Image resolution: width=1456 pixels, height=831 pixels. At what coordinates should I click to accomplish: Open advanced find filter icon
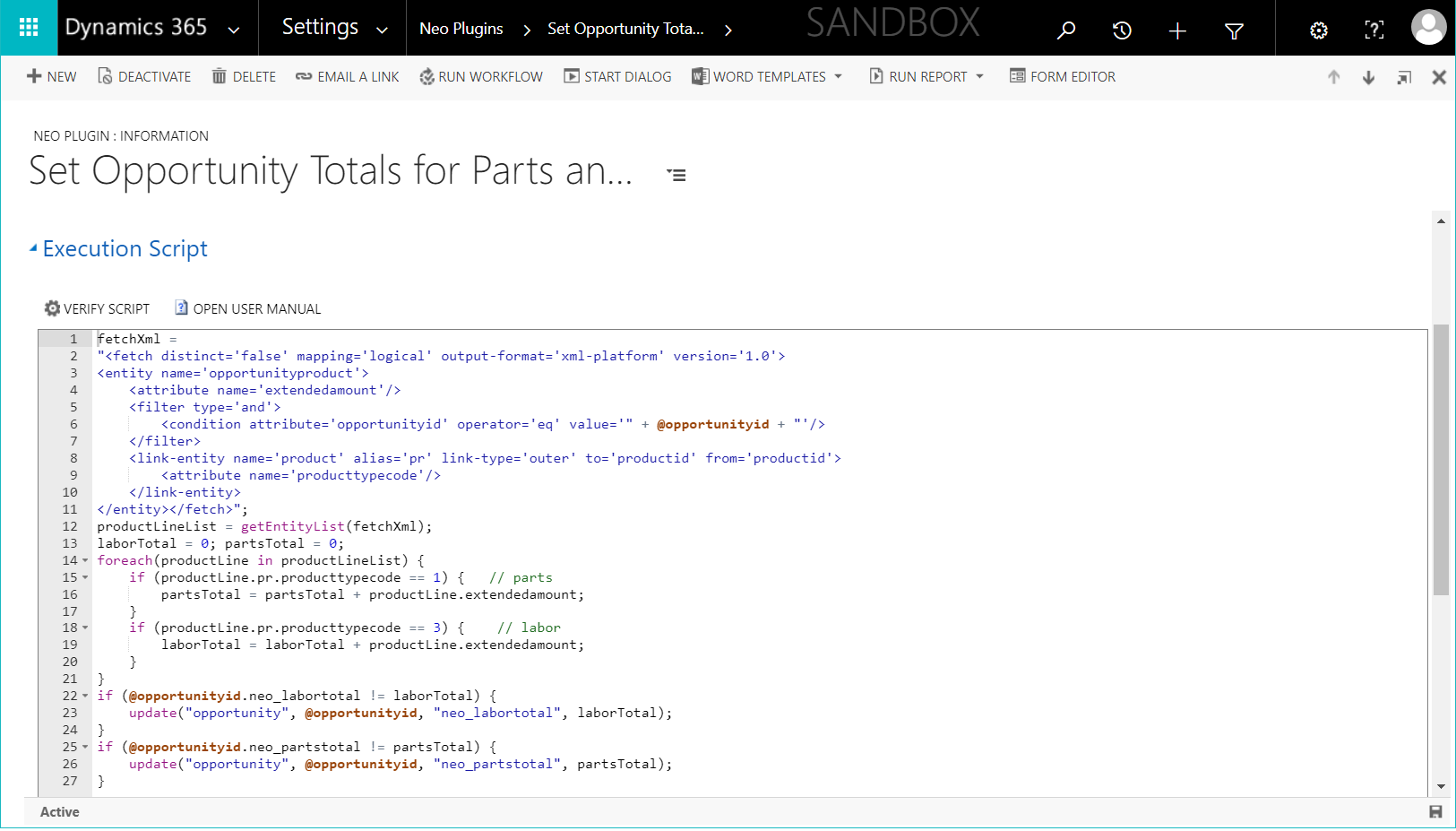pyautogui.click(x=1234, y=30)
